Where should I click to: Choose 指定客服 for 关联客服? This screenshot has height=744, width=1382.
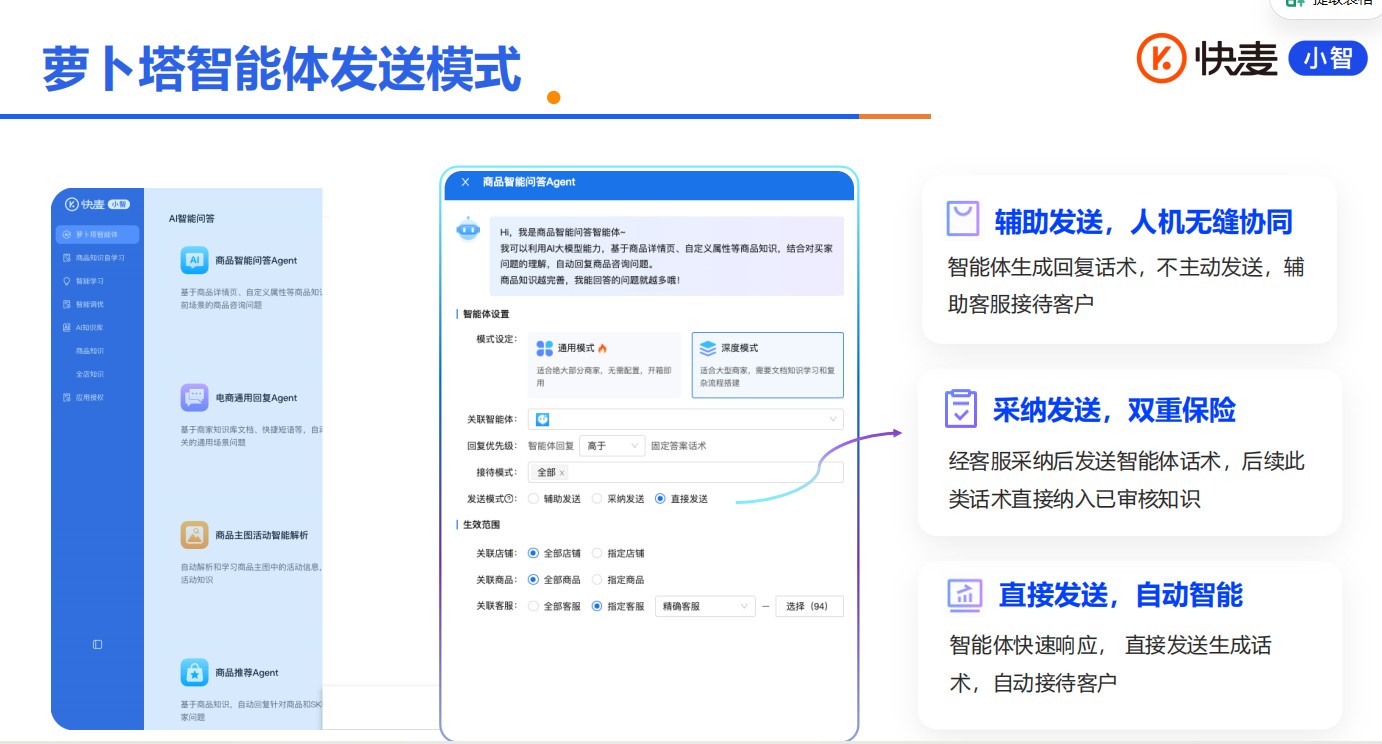[x=597, y=606]
